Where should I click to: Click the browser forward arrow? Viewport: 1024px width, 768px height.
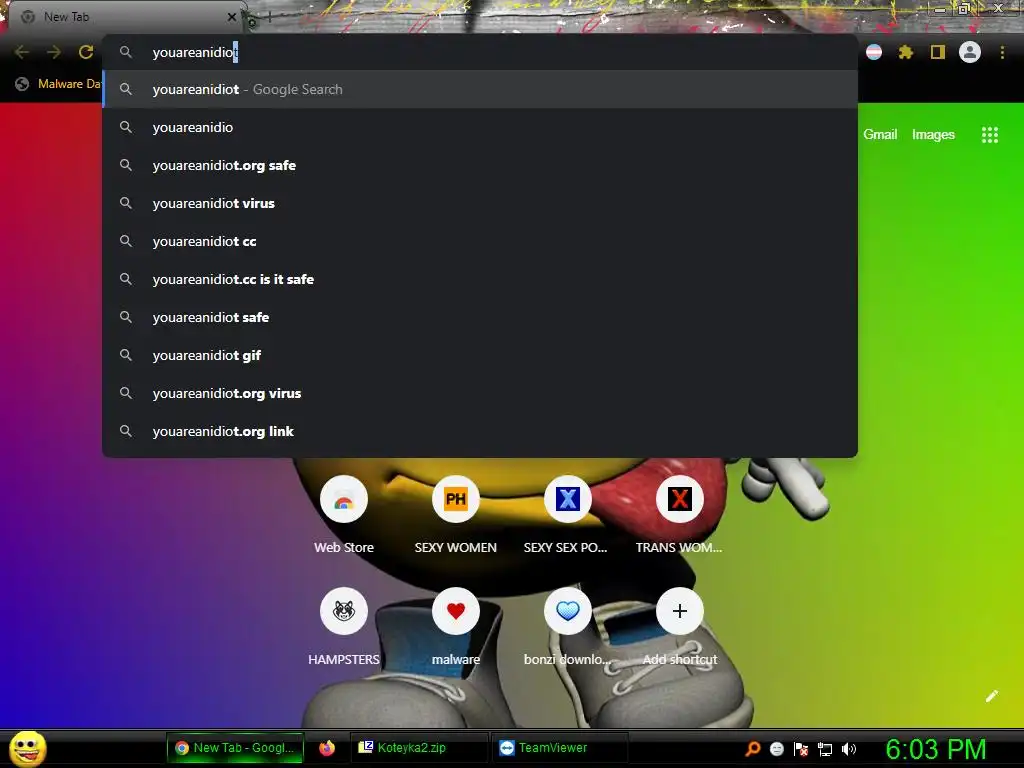[54, 52]
